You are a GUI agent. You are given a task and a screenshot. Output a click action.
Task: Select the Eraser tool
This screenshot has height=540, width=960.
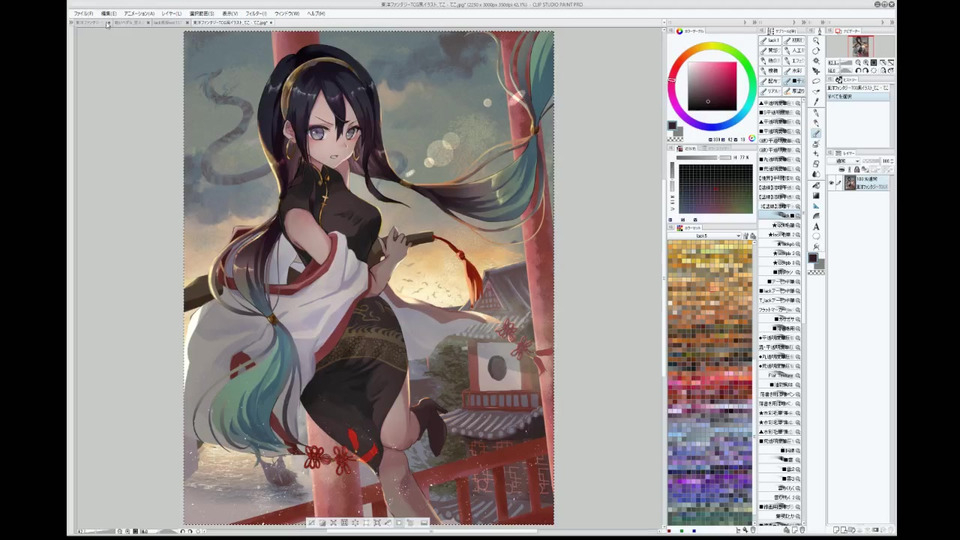(816, 164)
